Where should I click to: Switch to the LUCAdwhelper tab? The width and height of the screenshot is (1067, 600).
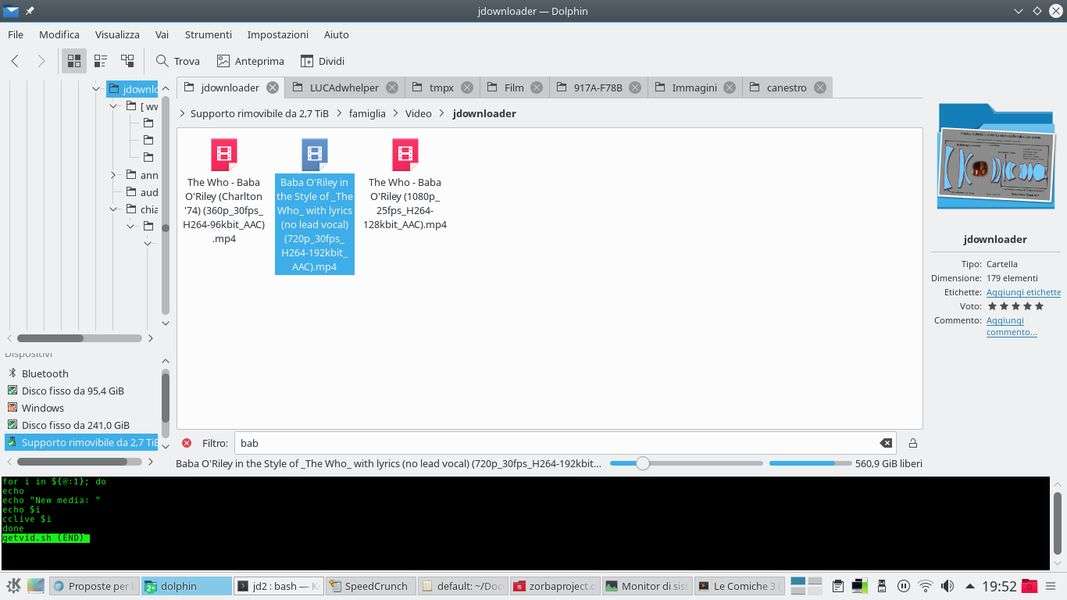[x=344, y=88]
